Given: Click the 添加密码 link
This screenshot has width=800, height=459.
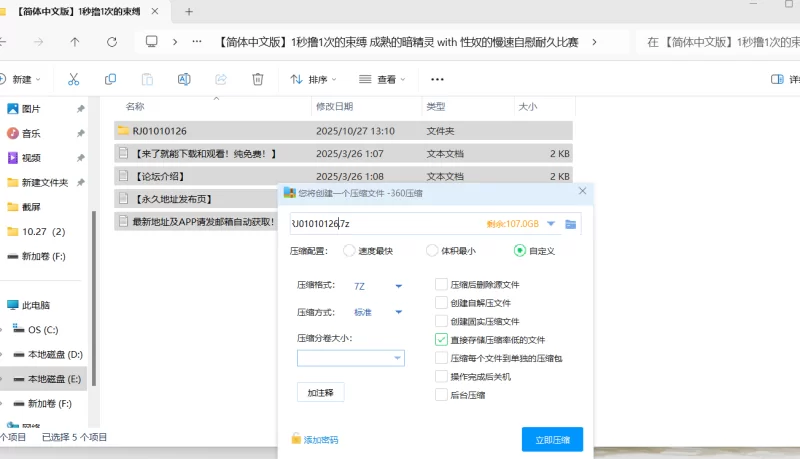Looking at the screenshot, I should (320, 439).
